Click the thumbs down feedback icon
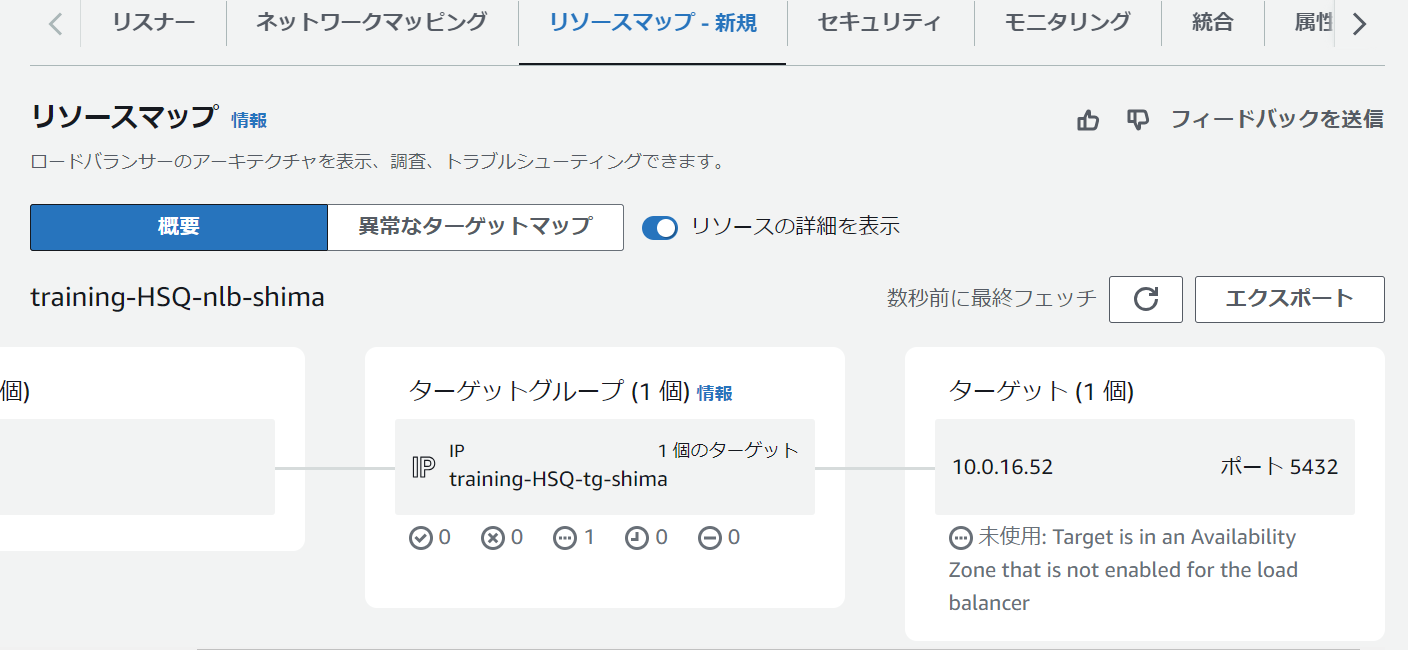The height and width of the screenshot is (650, 1408). click(x=1138, y=120)
